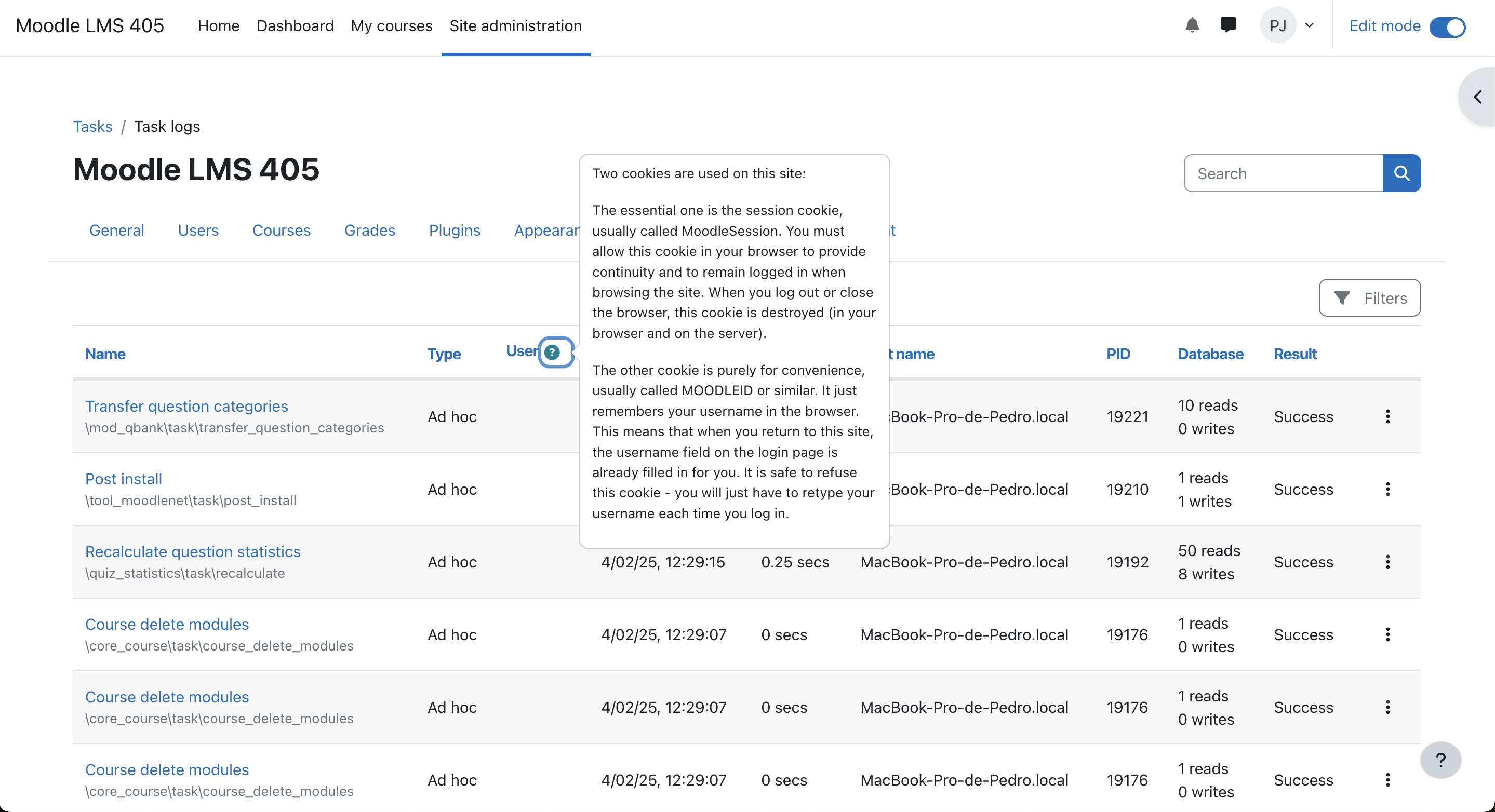This screenshot has width=1495, height=812.
Task: Switch to the Users tab
Action: (x=198, y=231)
